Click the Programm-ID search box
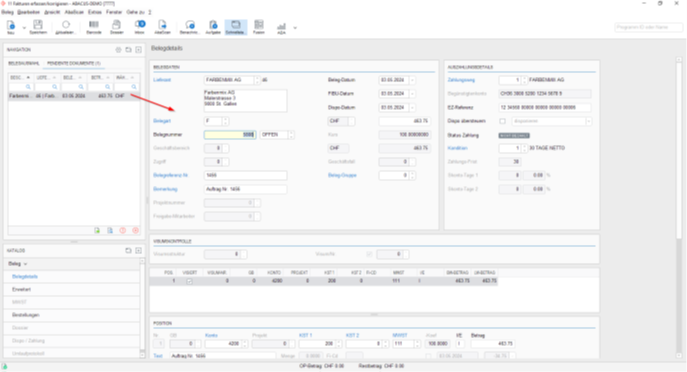This screenshot has width=687, height=372. [x=648, y=27]
